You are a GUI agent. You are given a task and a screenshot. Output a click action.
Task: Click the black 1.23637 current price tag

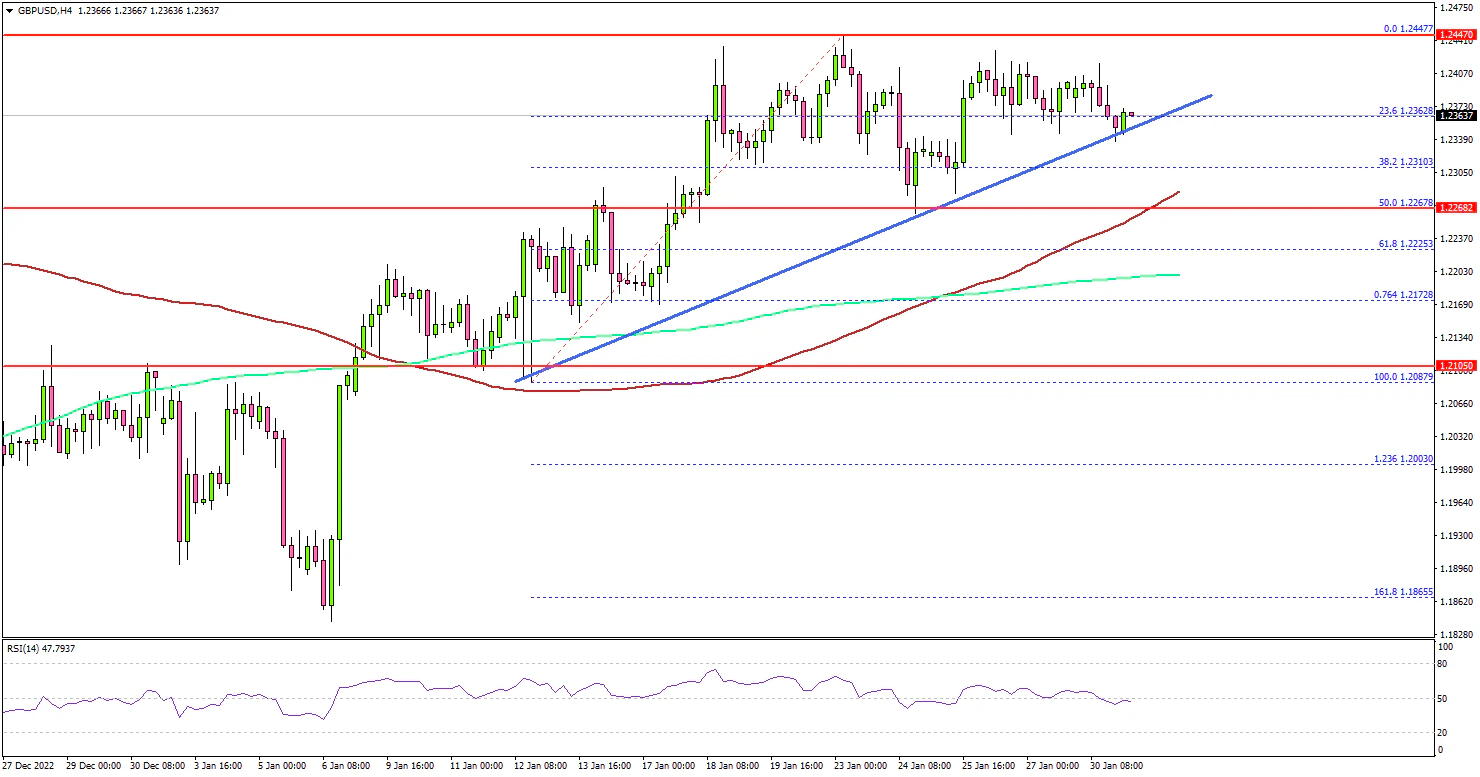coord(1454,116)
